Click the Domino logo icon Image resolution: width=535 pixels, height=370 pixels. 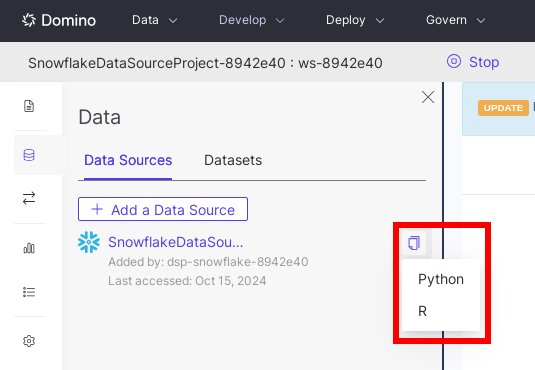(x=29, y=20)
